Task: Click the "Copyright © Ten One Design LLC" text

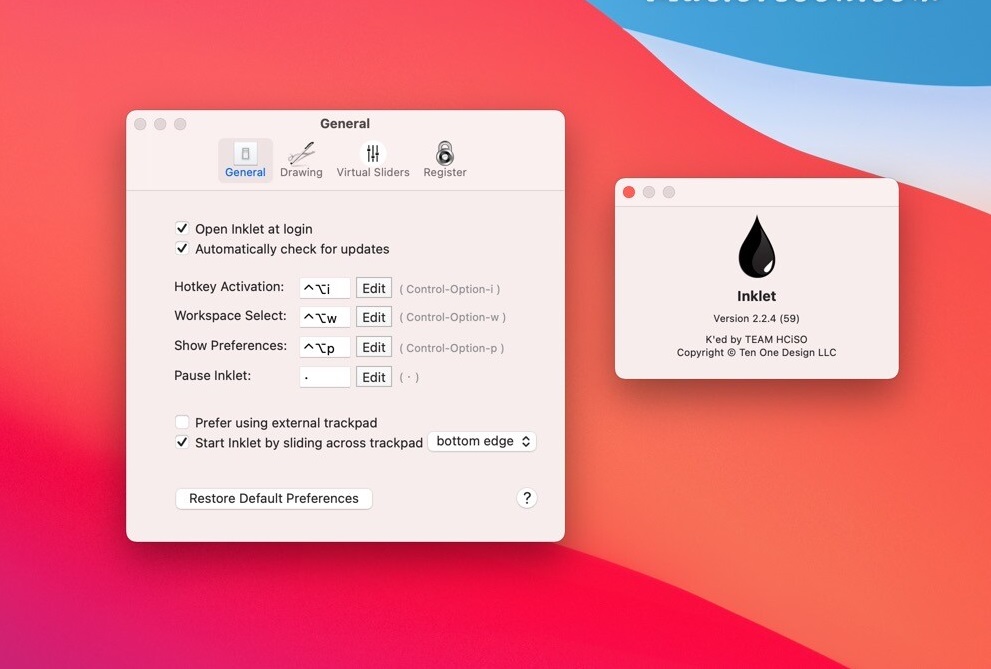Action: [757, 353]
